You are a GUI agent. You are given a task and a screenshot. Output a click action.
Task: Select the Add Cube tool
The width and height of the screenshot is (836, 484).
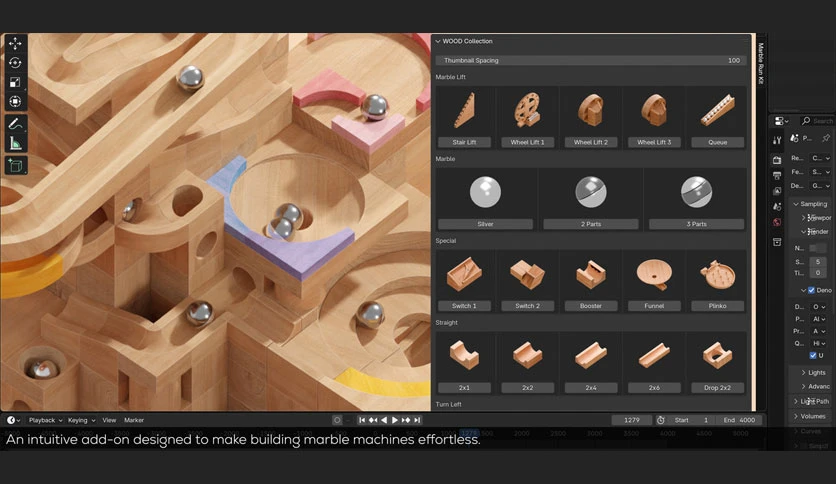tap(15, 166)
